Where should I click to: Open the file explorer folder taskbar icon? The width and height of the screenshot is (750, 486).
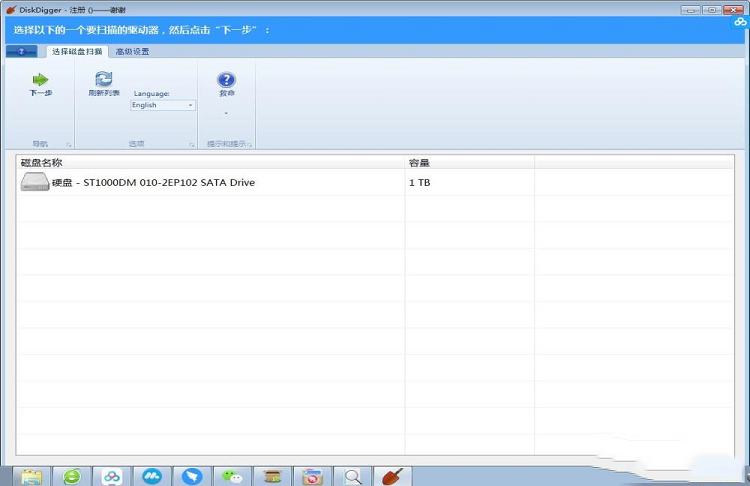[31, 476]
